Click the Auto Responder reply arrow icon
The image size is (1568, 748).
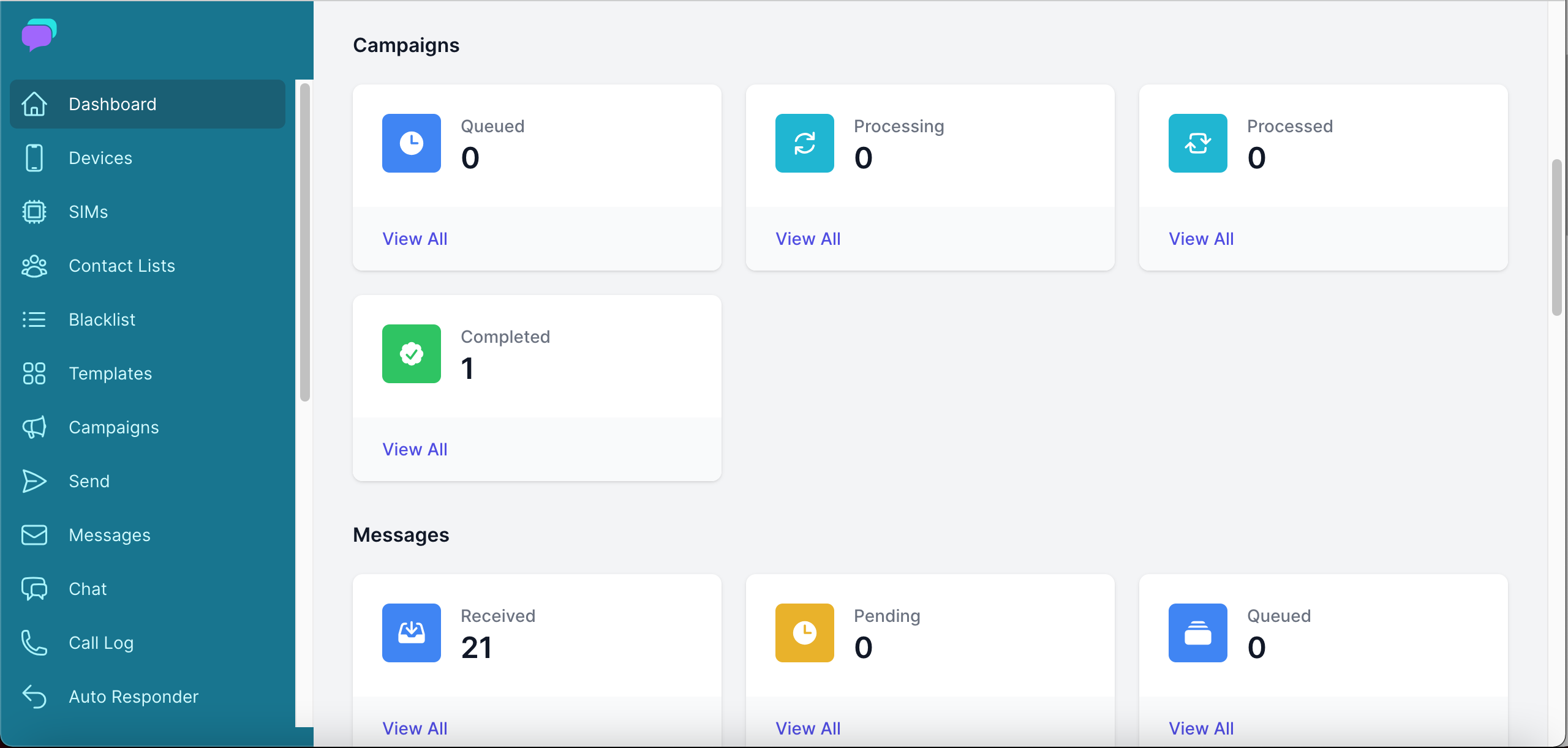point(35,696)
